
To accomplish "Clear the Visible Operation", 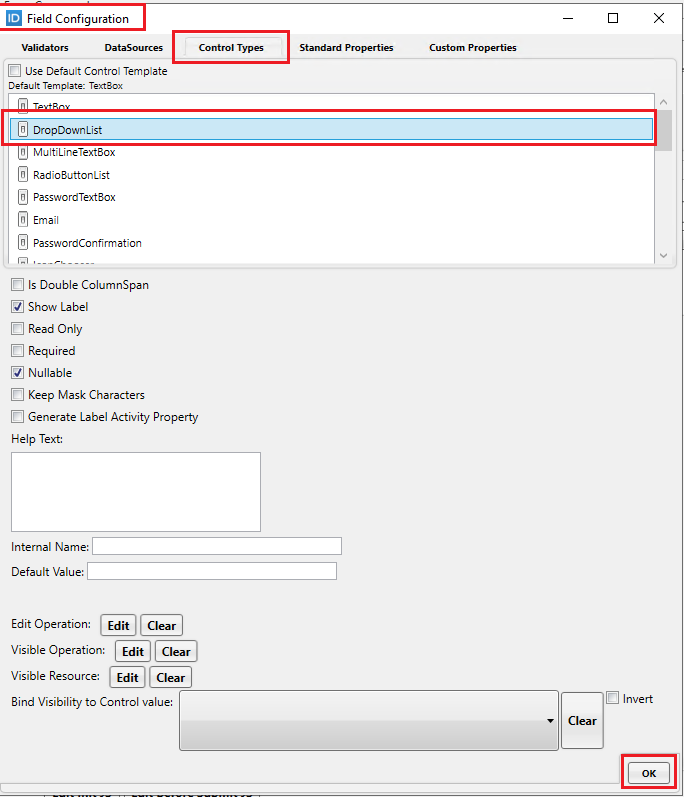I will tap(176, 651).
